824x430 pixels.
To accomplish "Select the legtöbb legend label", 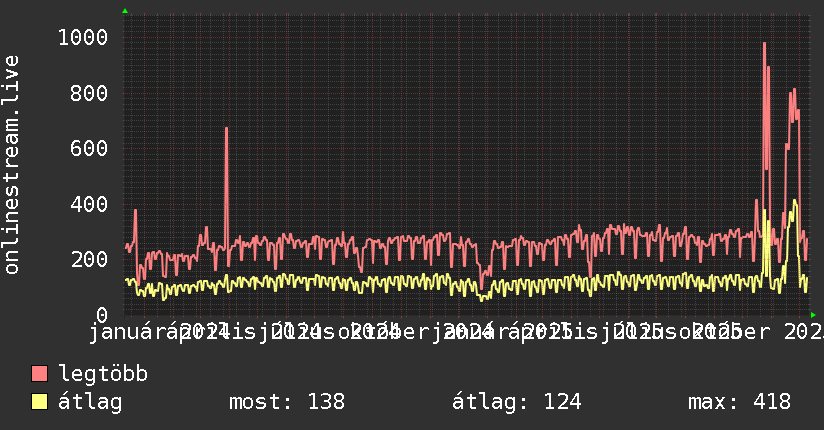I will pos(103,373).
